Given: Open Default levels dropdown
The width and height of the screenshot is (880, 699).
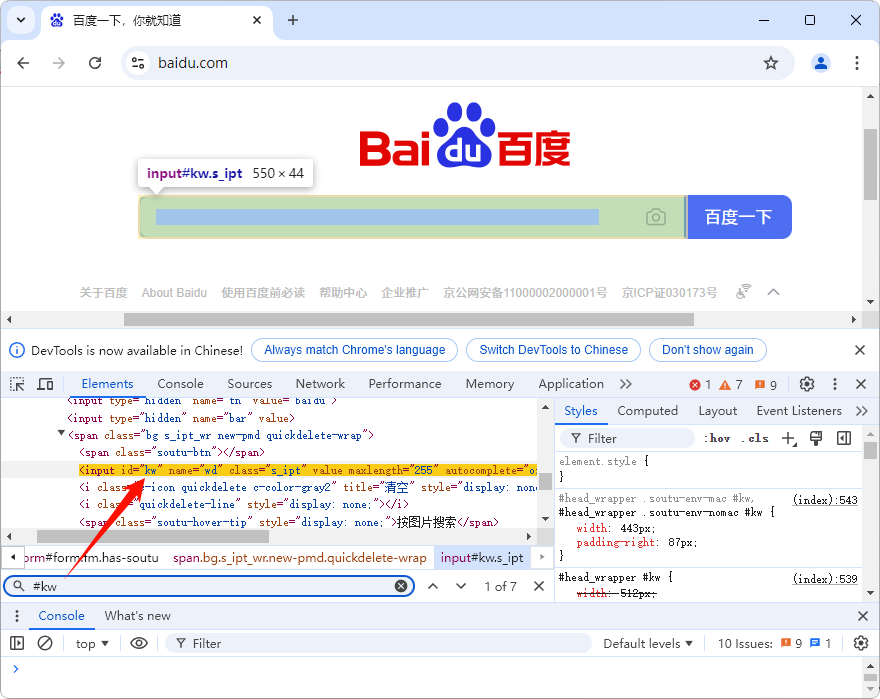Looking at the screenshot, I should click(648, 643).
